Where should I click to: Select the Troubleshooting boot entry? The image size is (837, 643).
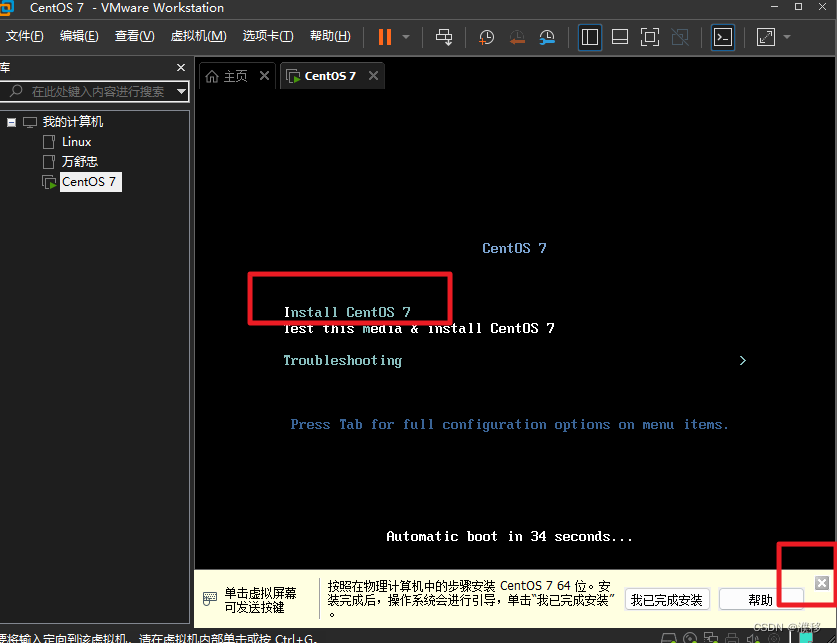point(343,361)
